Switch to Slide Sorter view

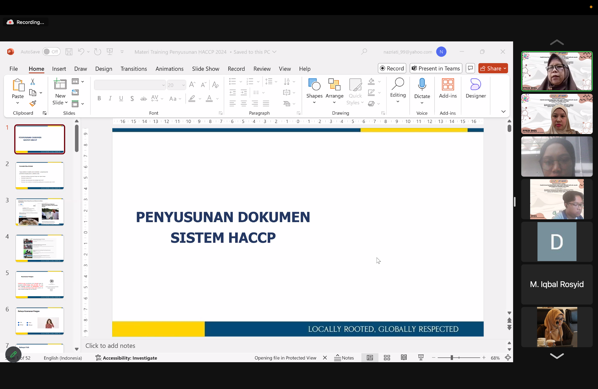[387, 357]
